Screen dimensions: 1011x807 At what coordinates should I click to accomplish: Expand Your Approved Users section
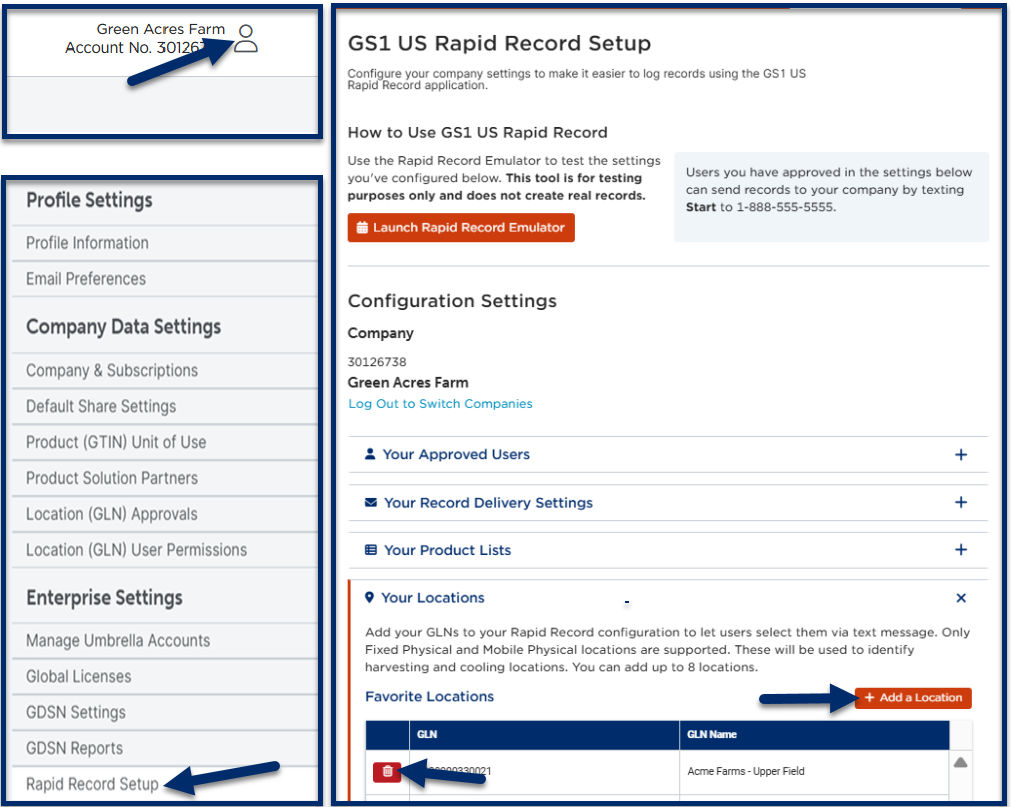[x=961, y=454]
